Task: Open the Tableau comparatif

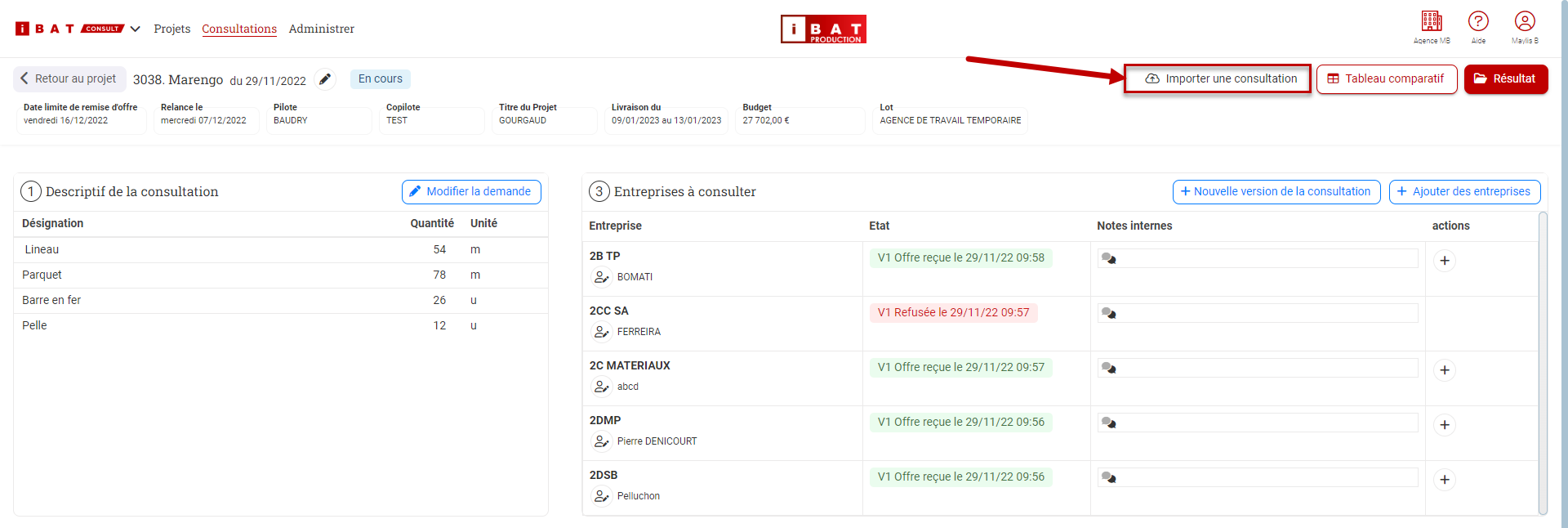Action: coord(1387,78)
